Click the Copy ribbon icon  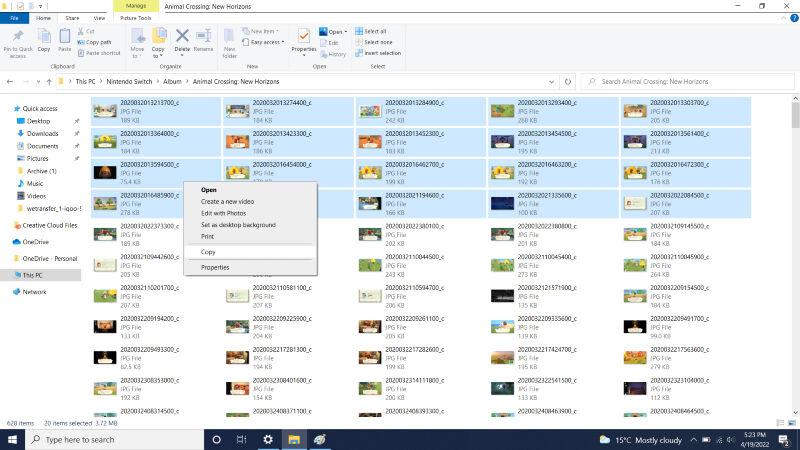(x=44, y=41)
